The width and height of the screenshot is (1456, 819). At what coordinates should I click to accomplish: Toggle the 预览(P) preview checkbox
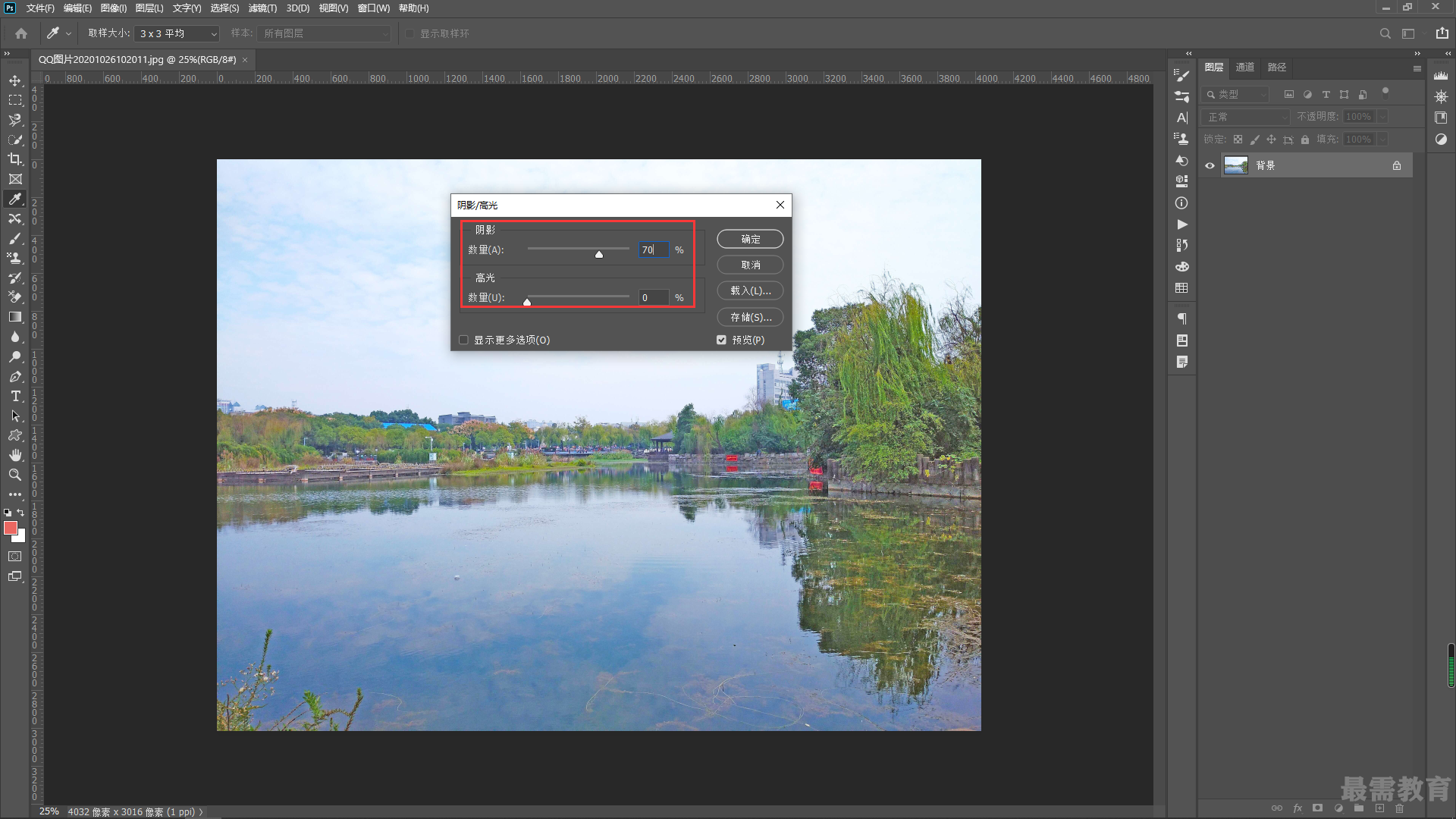pyautogui.click(x=721, y=340)
